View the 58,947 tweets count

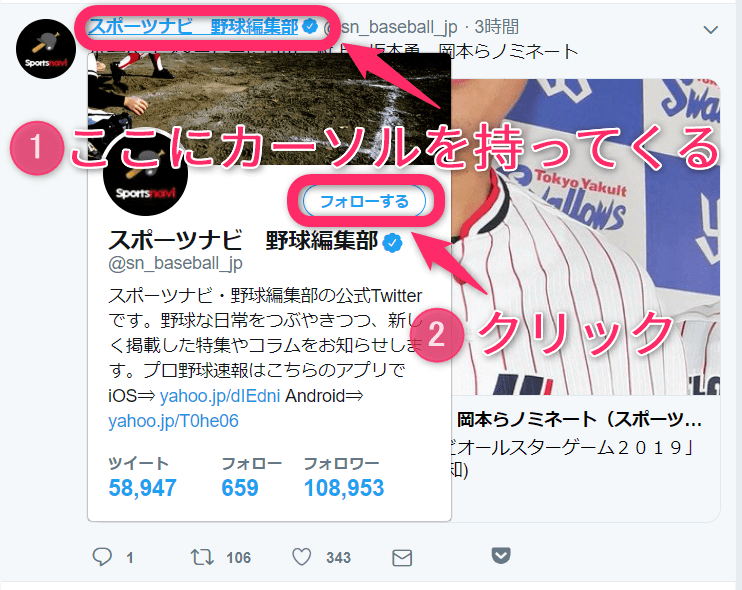(x=142, y=488)
